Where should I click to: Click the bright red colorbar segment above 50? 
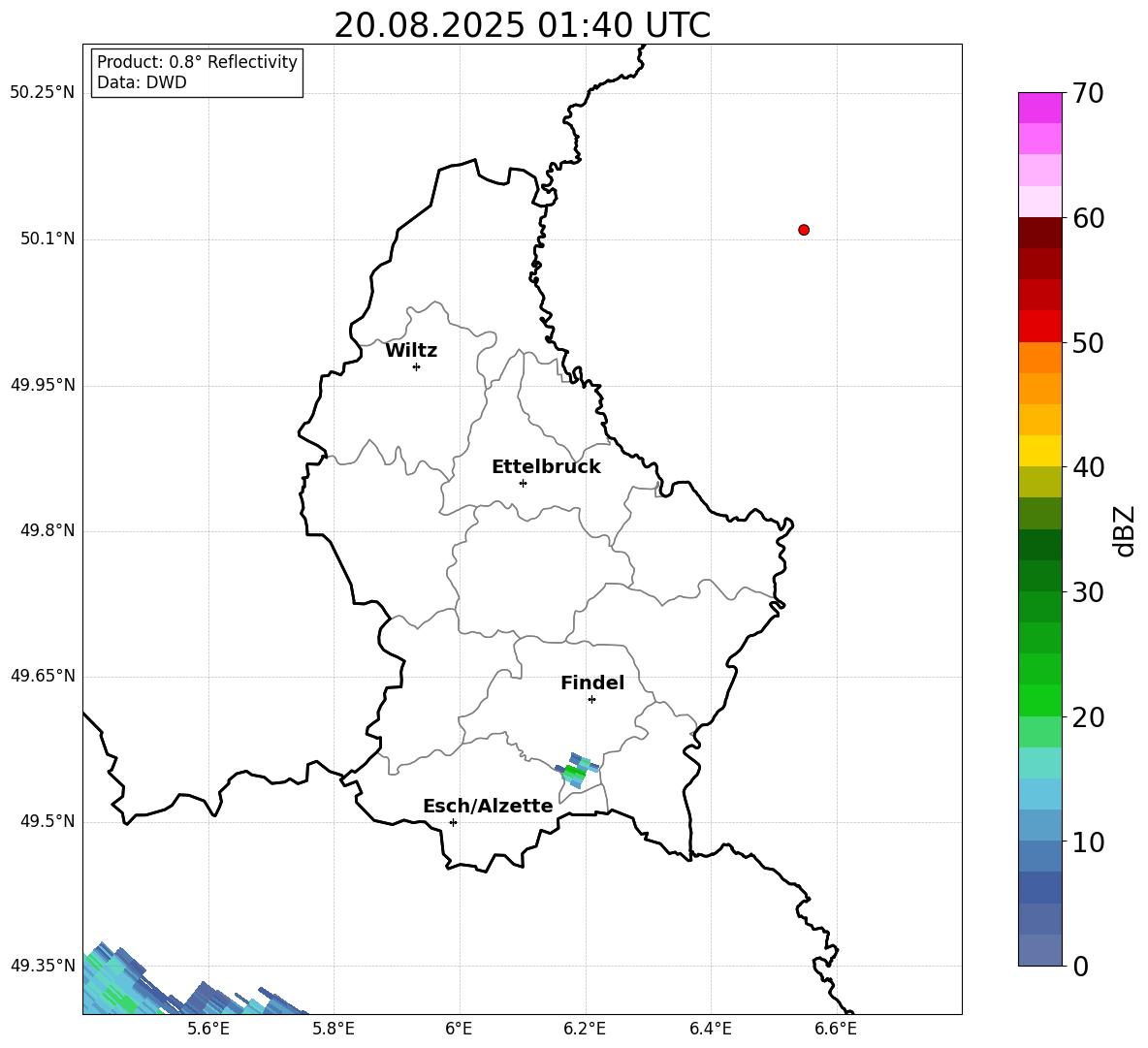point(1039,327)
